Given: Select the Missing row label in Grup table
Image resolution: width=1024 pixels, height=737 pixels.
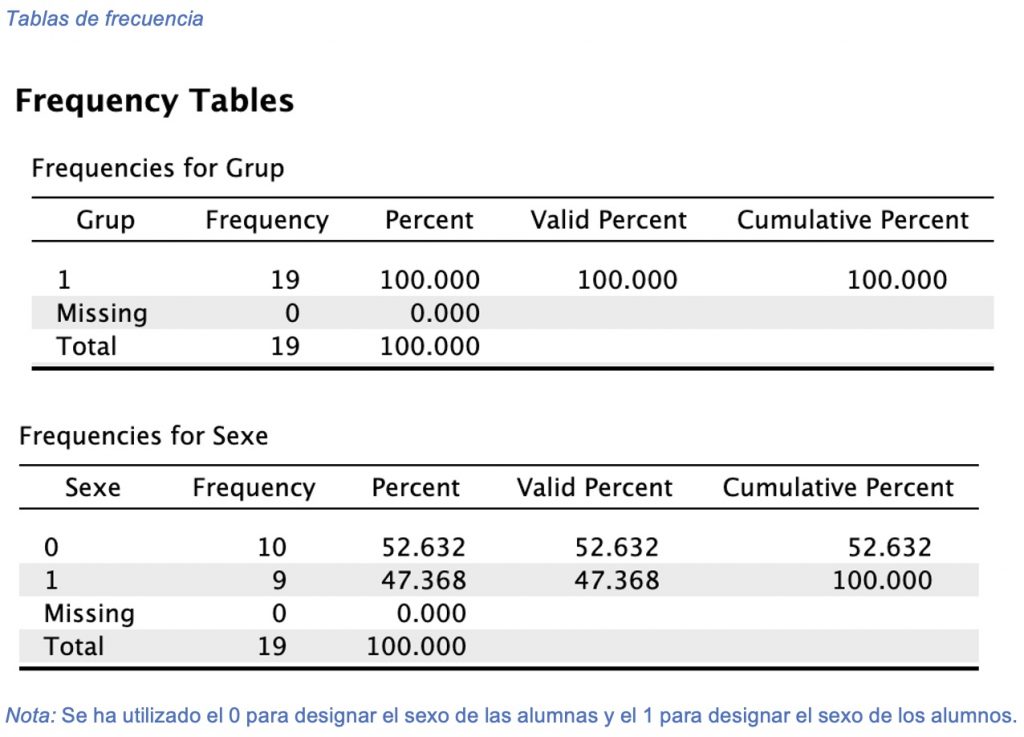Looking at the screenshot, I should [101, 314].
